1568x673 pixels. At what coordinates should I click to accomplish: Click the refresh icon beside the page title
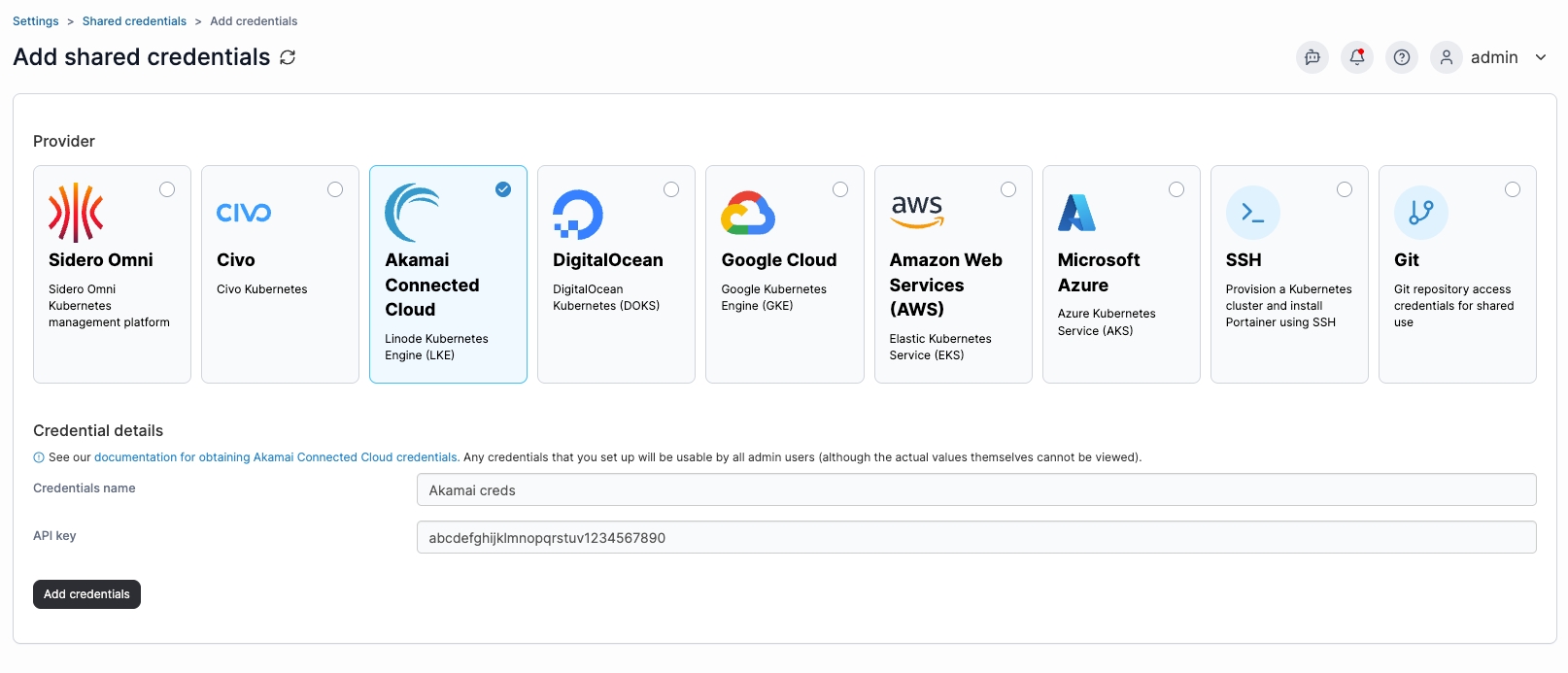point(288,57)
